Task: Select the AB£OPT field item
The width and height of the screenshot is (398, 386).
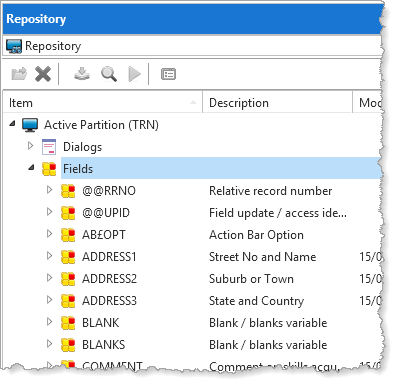Action: (x=104, y=235)
